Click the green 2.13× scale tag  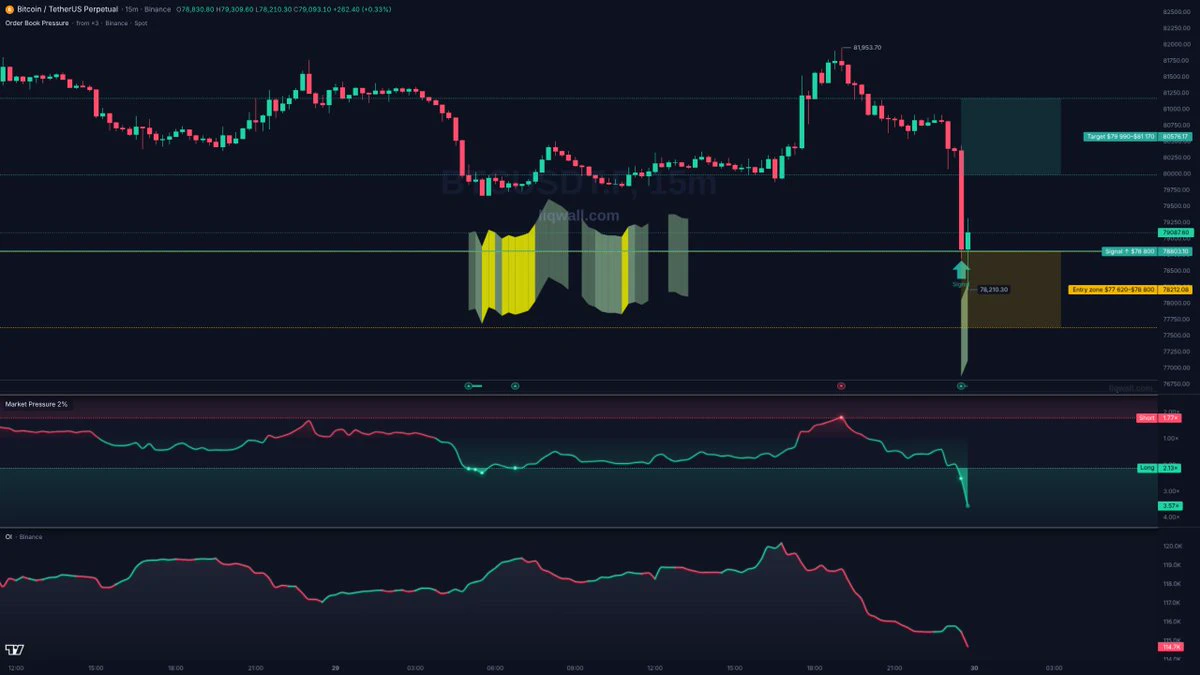pos(1171,468)
